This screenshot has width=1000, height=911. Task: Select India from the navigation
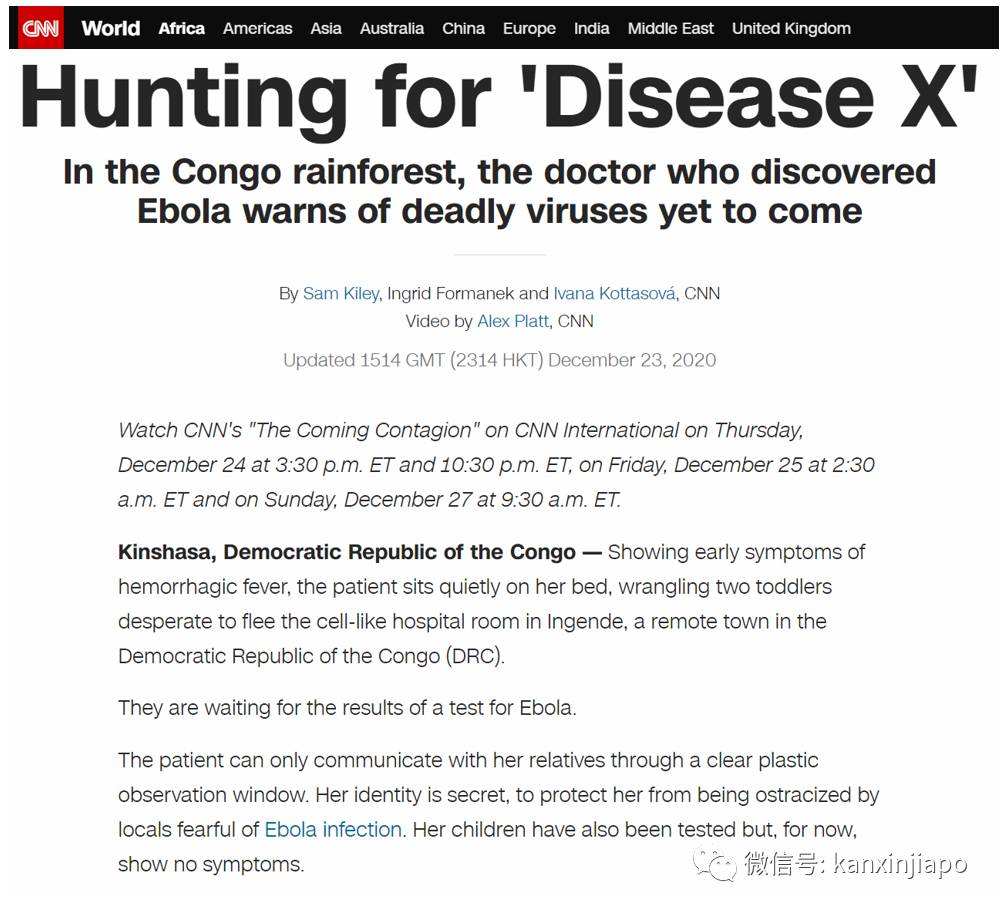pos(591,28)
